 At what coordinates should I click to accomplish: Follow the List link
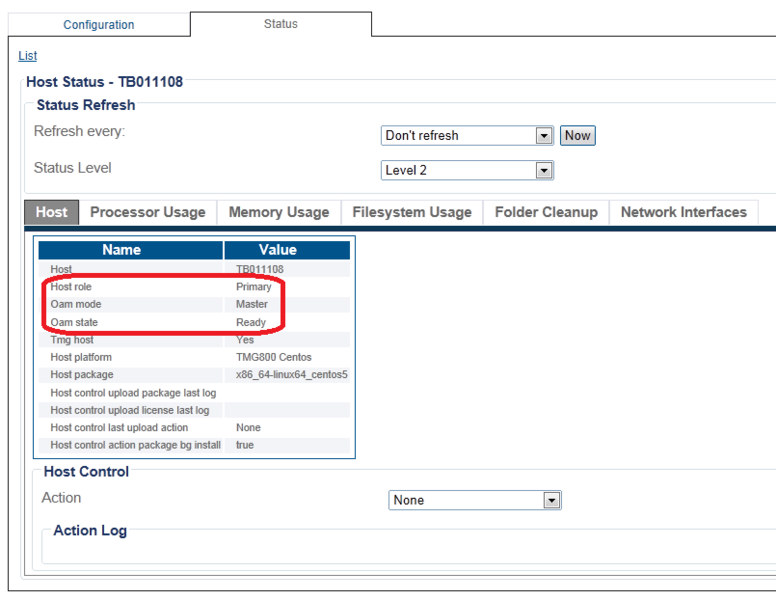pyautogui.click(x=28, y=56)
